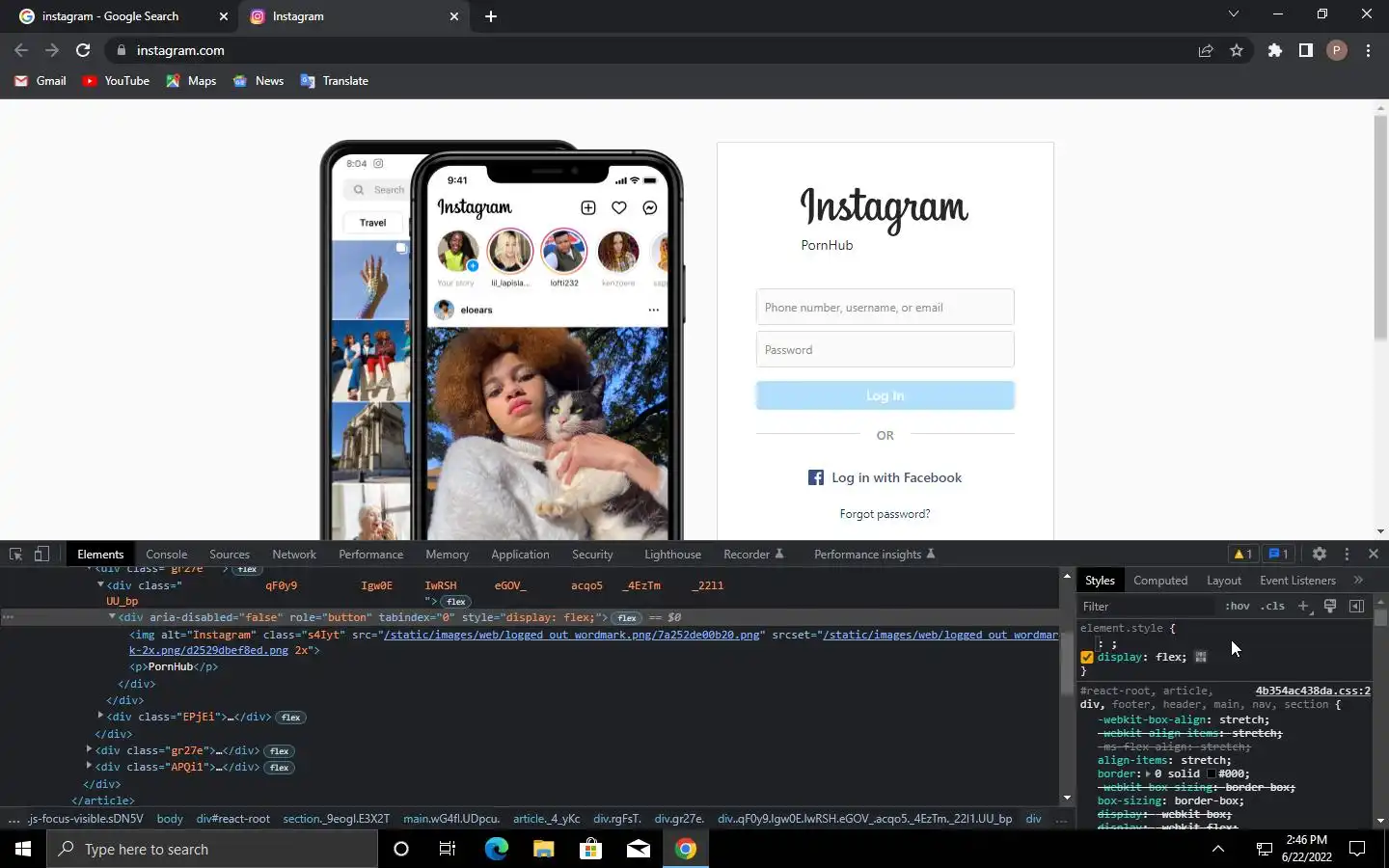Open Microsoft Store from taskbar
Viewport: 1389px width, 868px height.
590,849
